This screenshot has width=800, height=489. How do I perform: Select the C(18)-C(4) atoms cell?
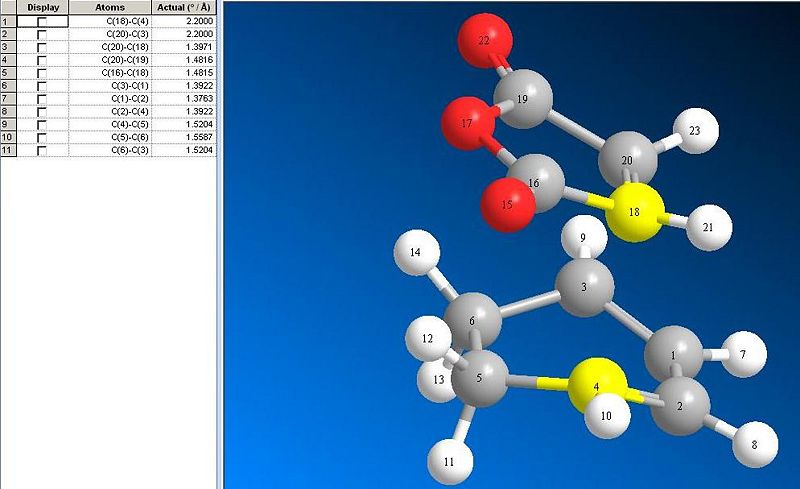point(110,21)
